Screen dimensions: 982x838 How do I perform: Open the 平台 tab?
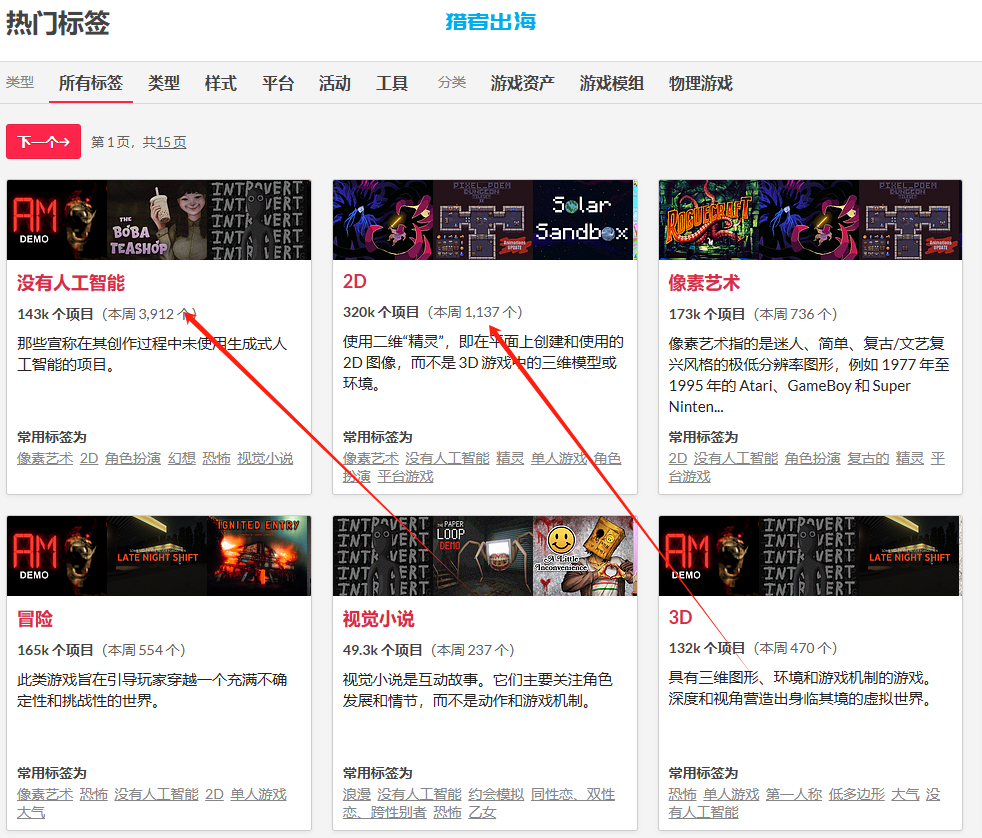[278, 83]
